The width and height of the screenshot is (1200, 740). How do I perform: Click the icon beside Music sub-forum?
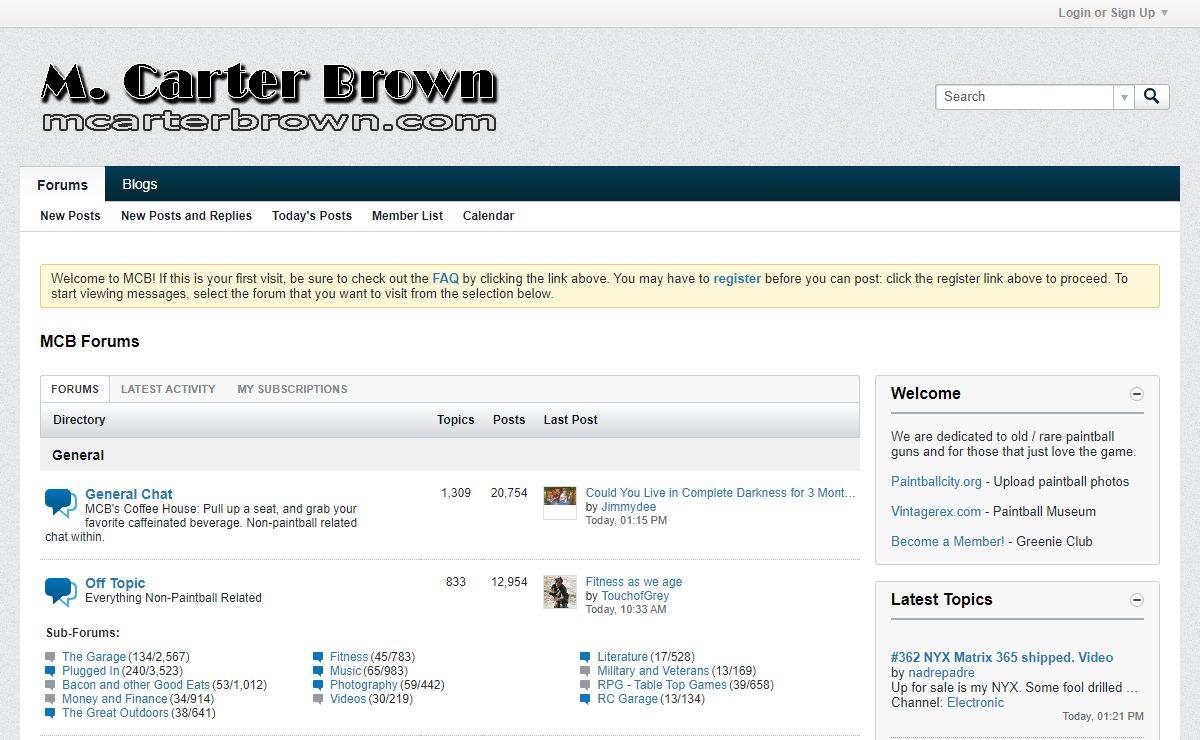click(318, 671)
